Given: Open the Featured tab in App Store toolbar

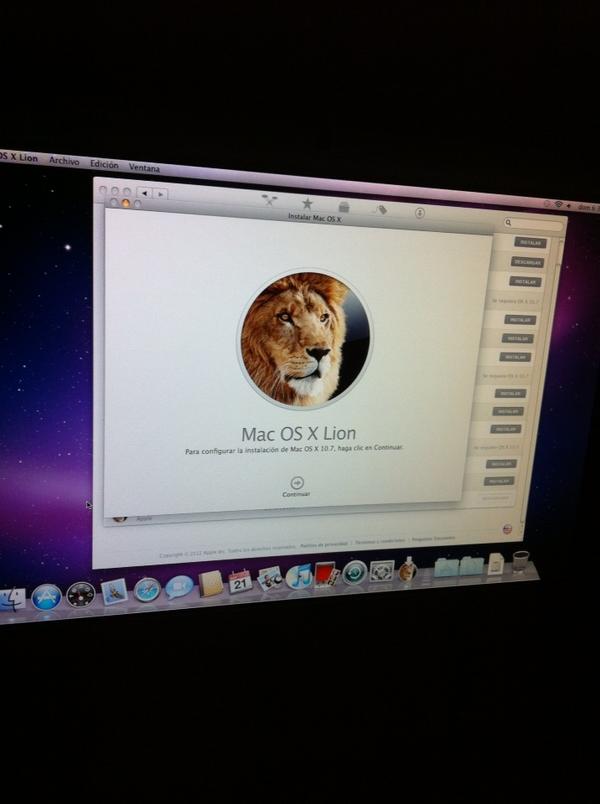Looking at the screenshot, I should point(269,200).
